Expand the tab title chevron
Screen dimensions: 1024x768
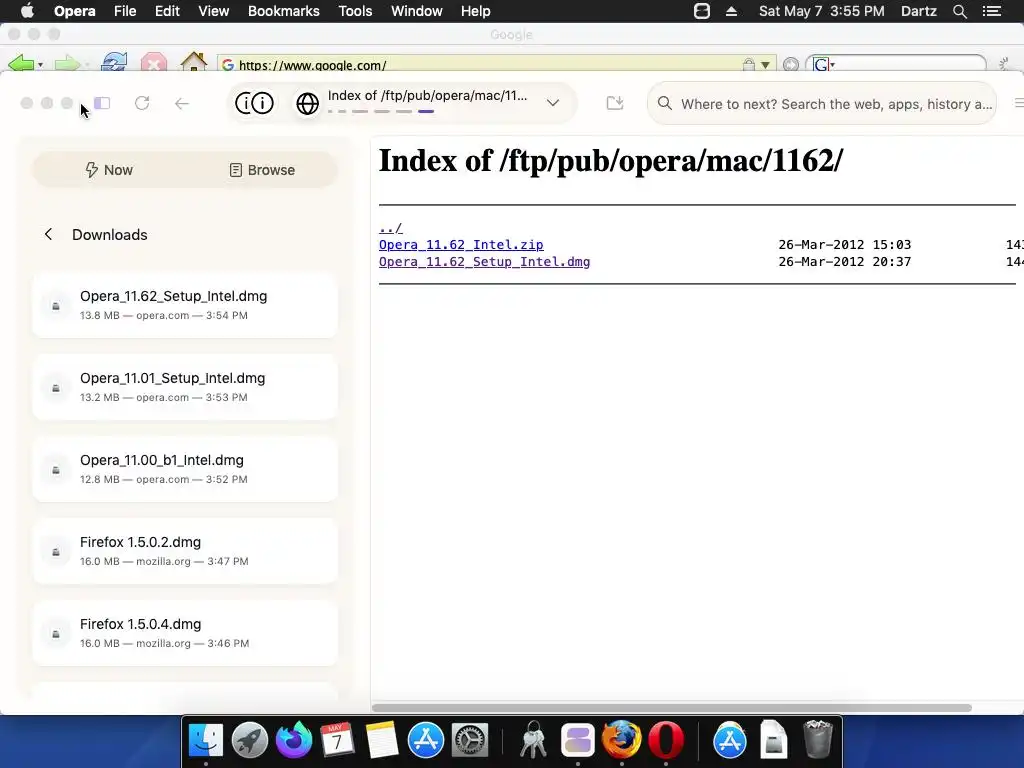(x=552, y=103)
